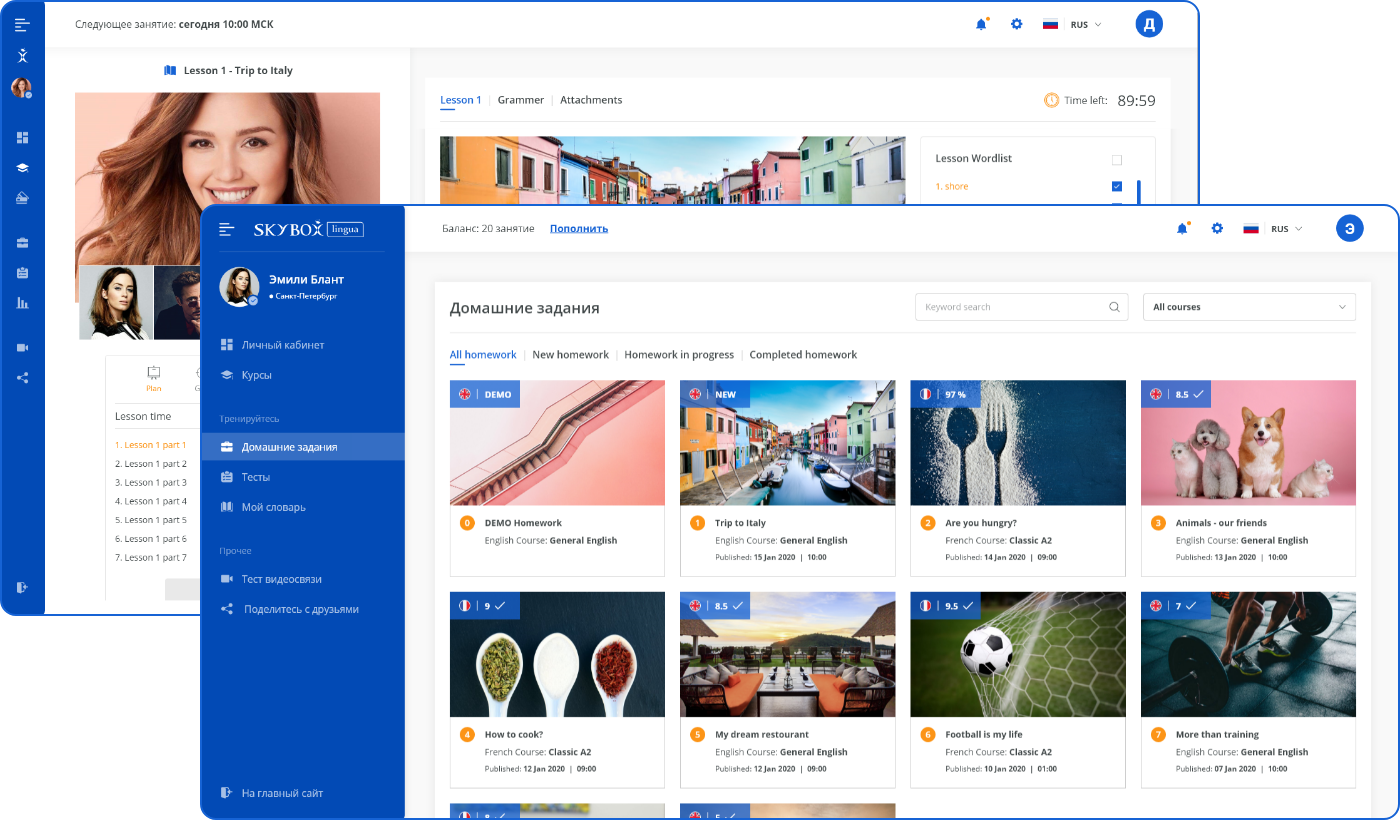
Task: Toggle checkbox for word shore
Action: pos(1117,187)
